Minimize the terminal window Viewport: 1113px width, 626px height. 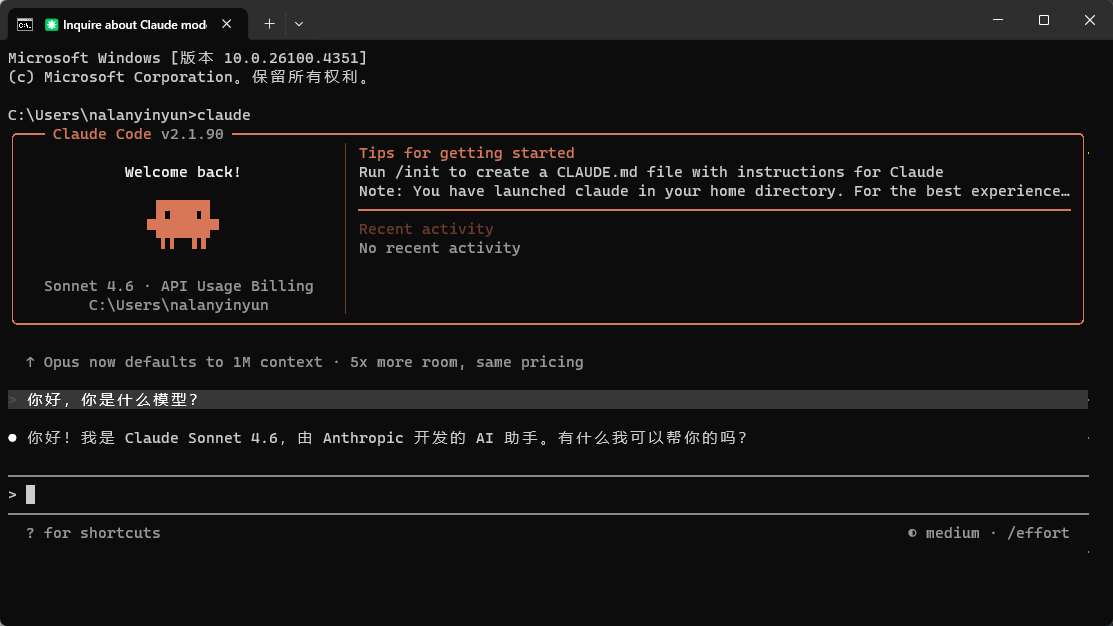pyautogui.click(x=998, y=20)
